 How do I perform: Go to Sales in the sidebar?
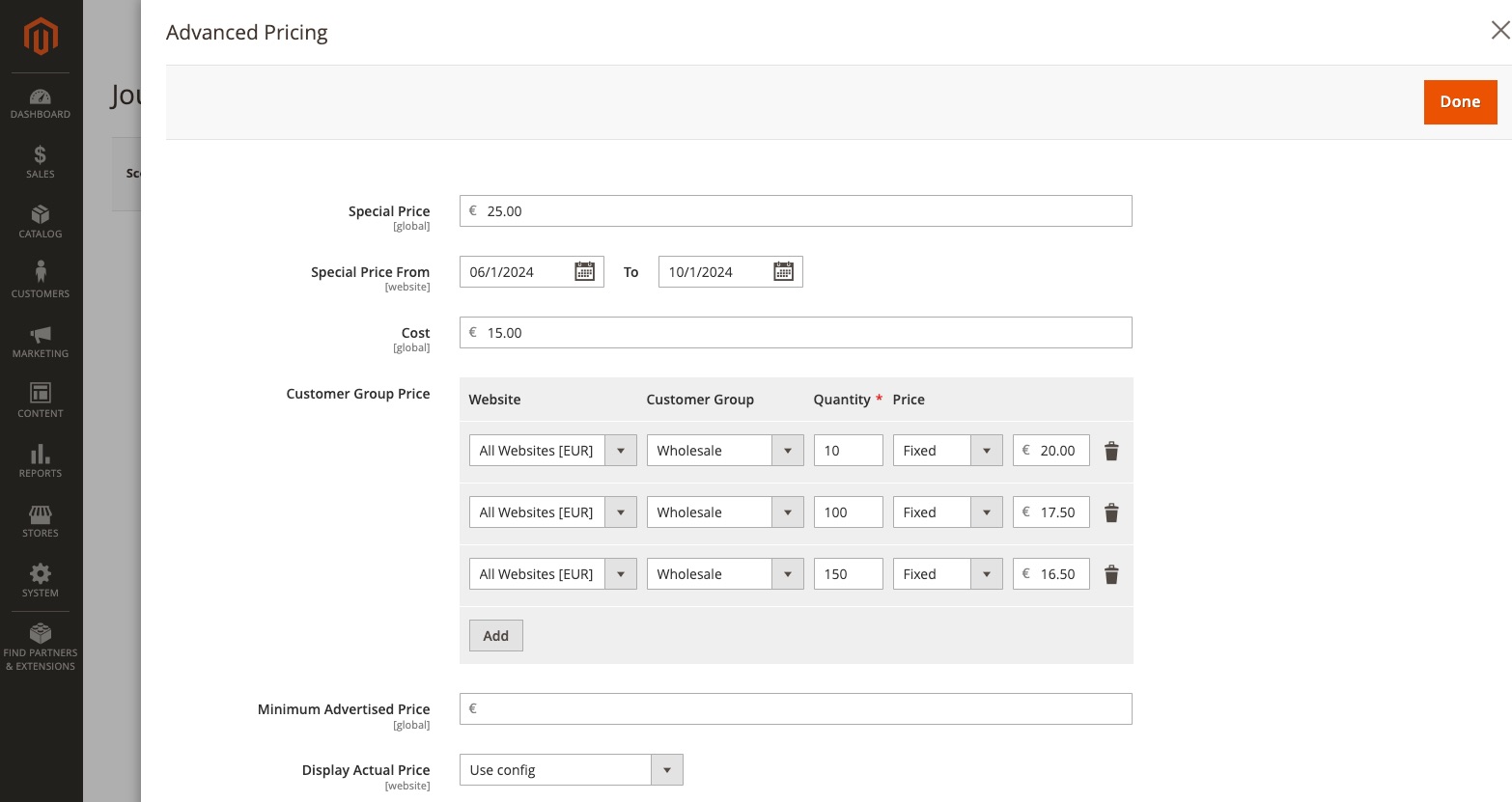(41, 161)
